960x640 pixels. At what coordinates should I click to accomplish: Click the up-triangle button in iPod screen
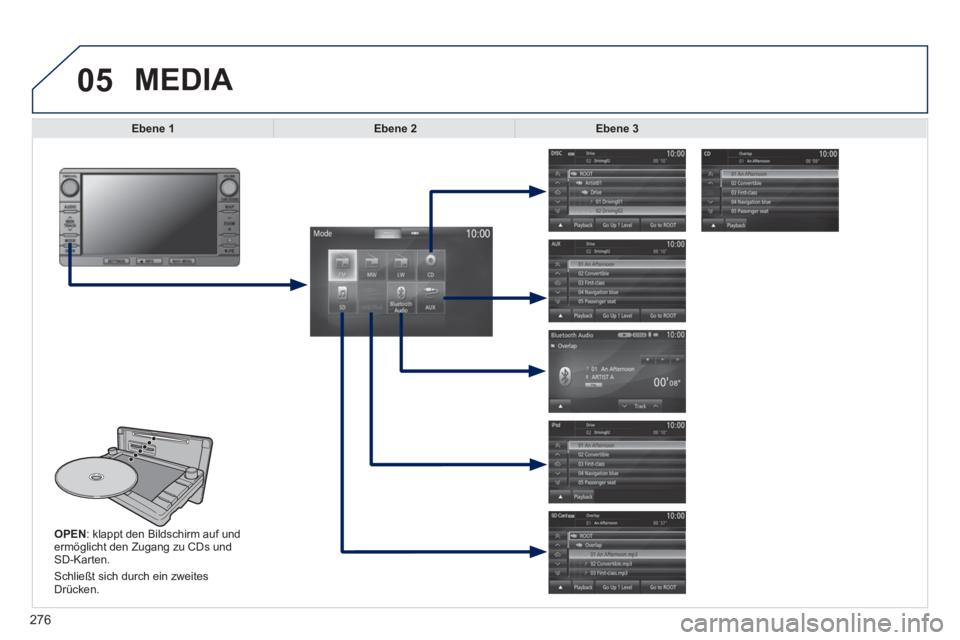click(x=560, y=497)
